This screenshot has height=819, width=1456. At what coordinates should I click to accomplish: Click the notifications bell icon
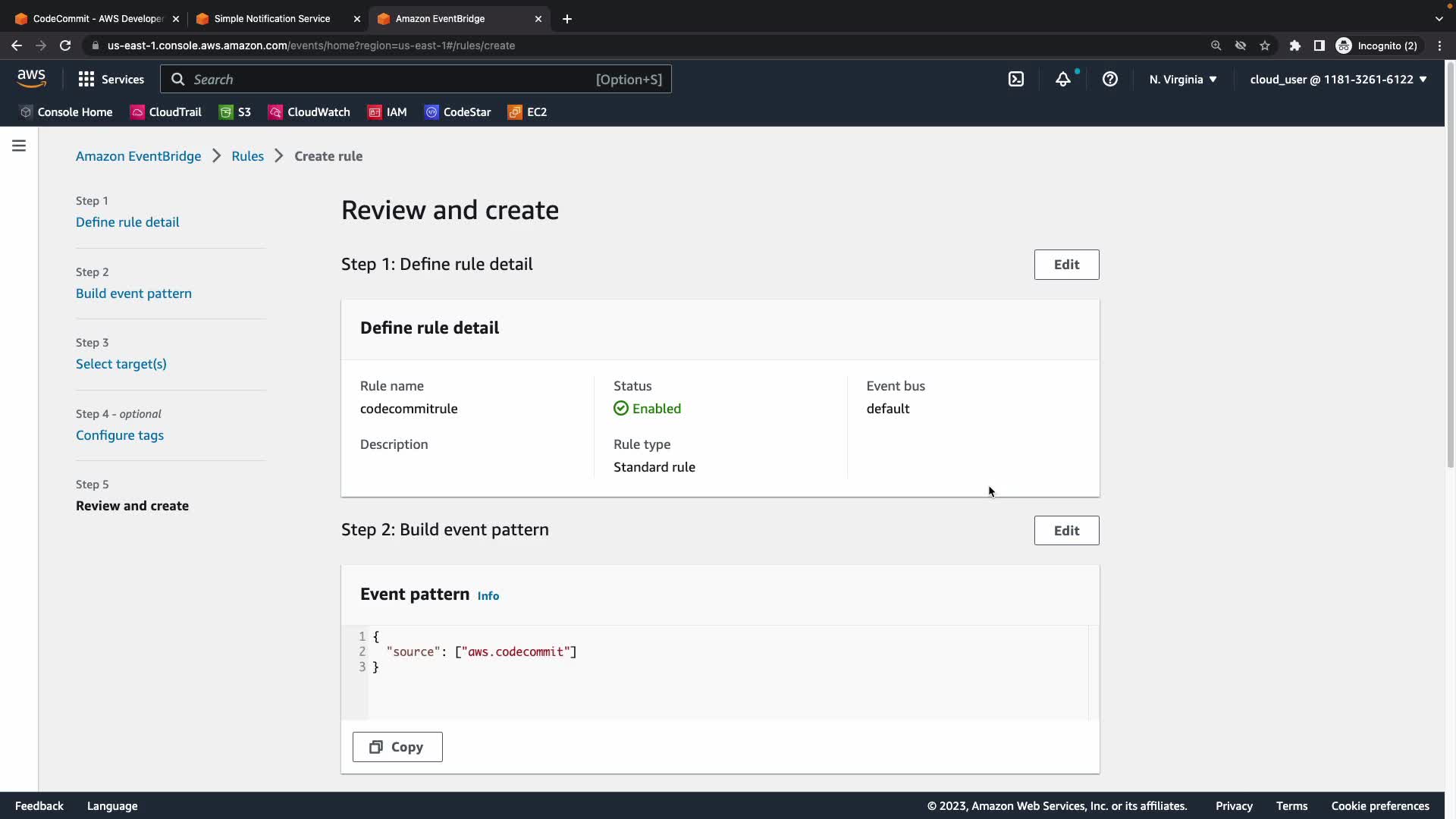(1063, 79)
